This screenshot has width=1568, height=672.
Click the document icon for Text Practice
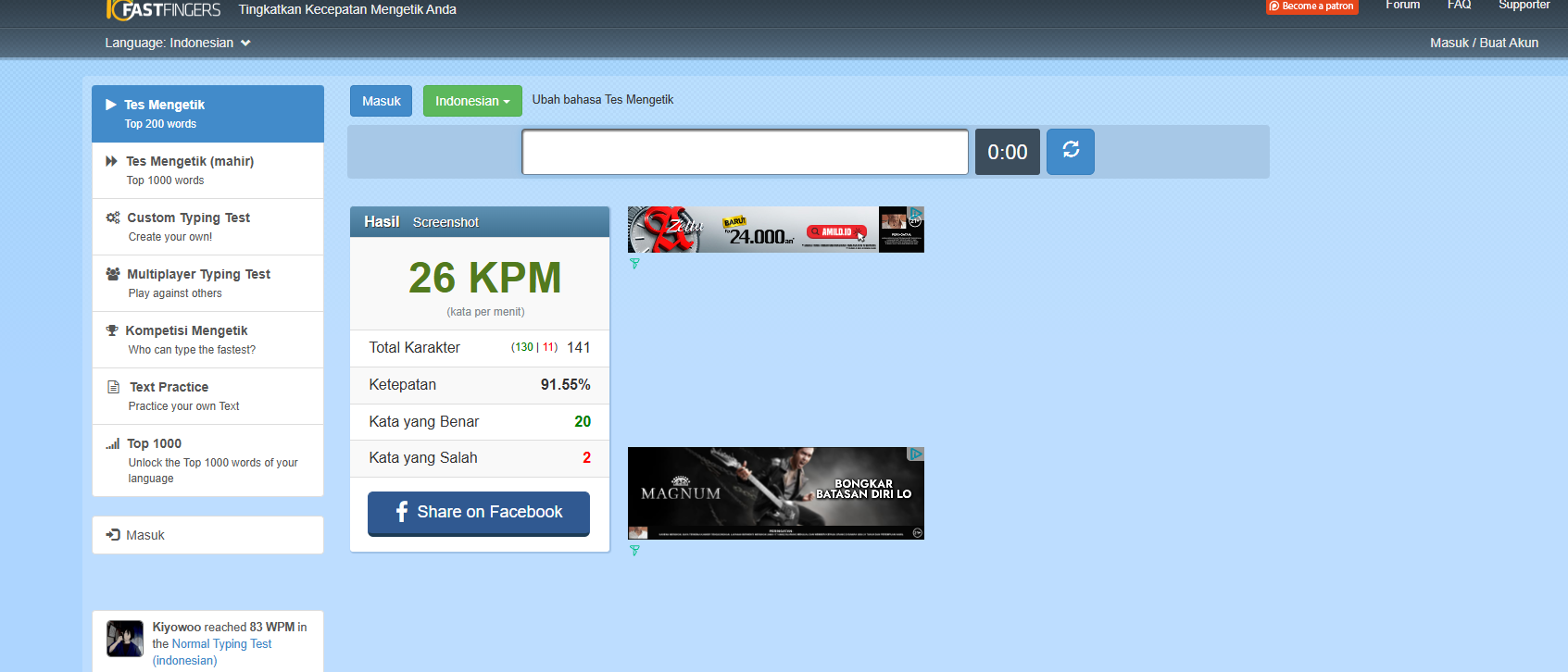pos(113,387)
